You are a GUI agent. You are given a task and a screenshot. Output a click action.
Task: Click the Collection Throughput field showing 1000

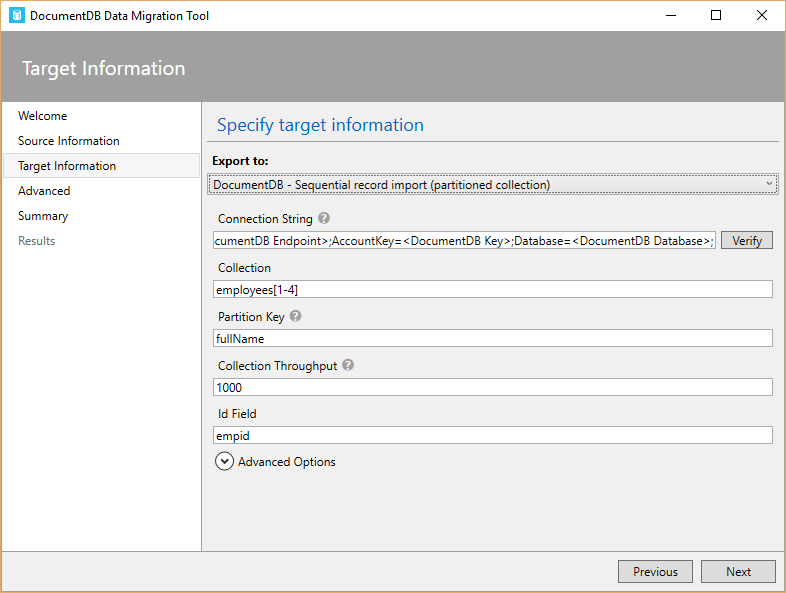(x=493, y=387)
